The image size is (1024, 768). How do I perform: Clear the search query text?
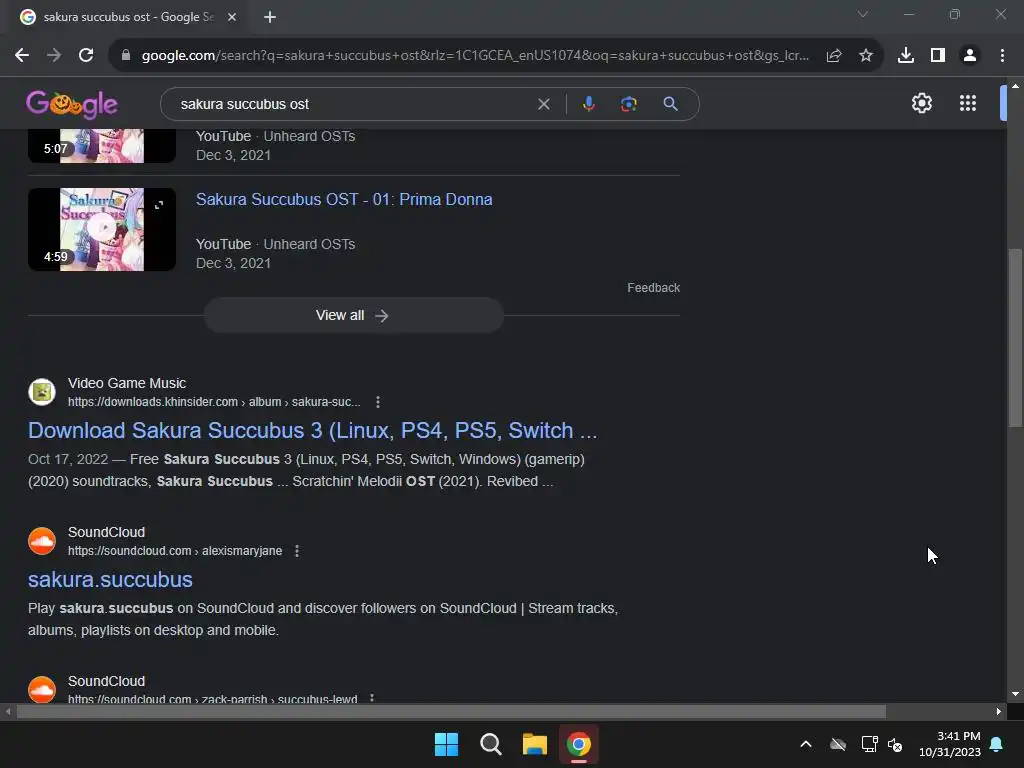[x=543, y=104]
